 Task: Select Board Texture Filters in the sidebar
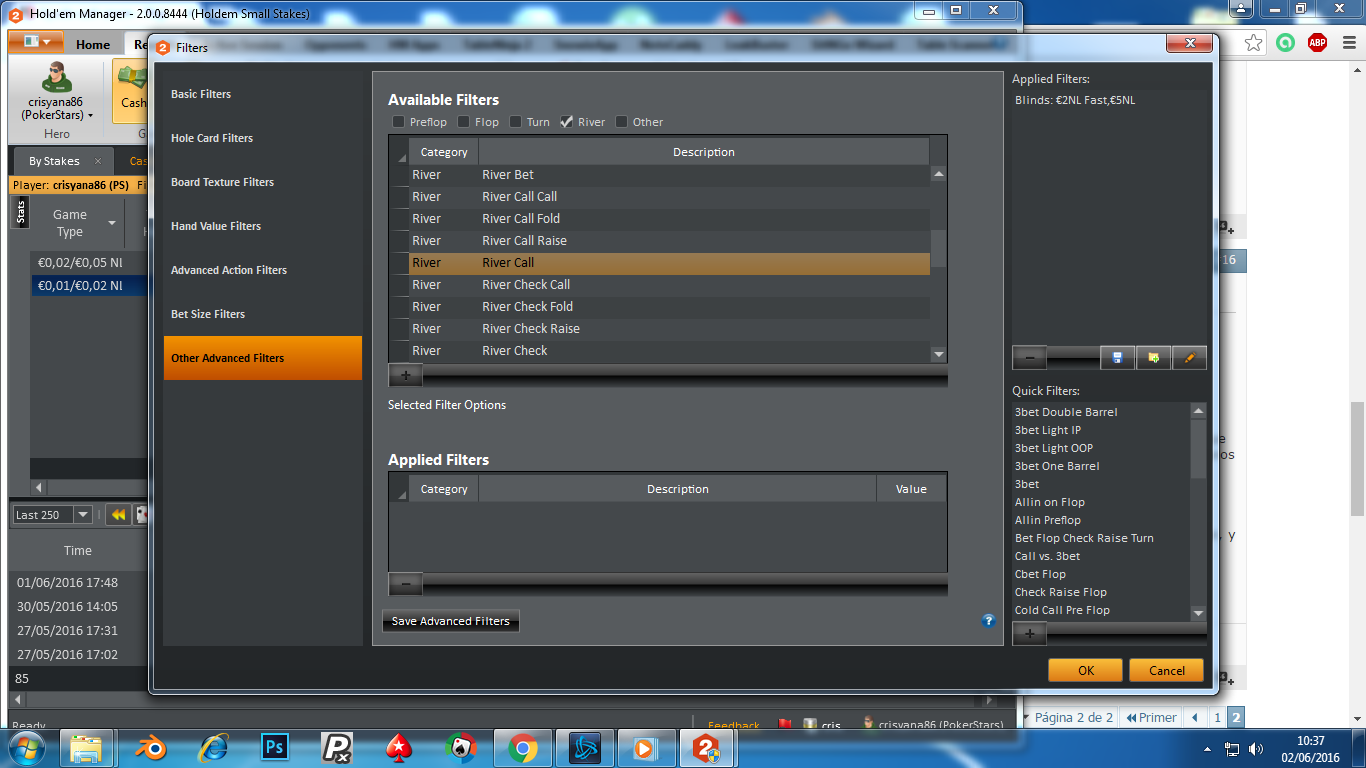click(263, 182)
